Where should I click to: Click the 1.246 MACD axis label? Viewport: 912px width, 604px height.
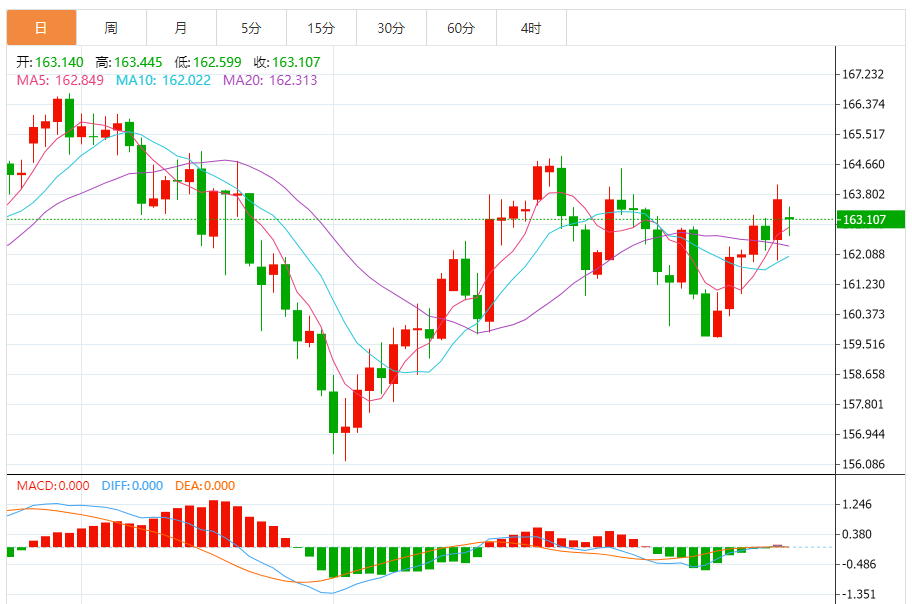857,504
